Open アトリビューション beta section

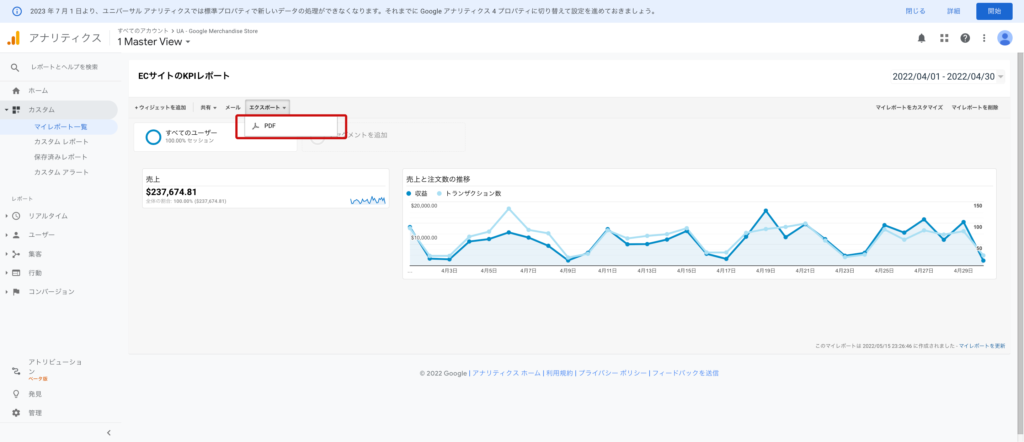56,370
